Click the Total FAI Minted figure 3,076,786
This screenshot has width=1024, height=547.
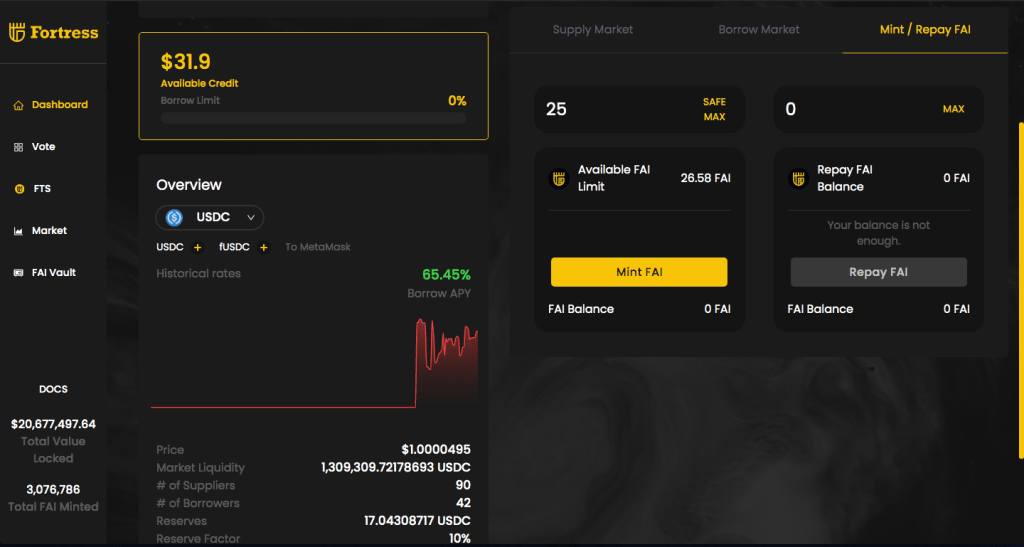pyautogui.click(x=53, y=490)
